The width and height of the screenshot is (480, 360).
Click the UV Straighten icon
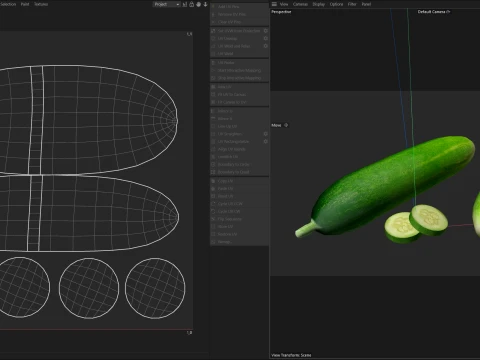[213, 134]
